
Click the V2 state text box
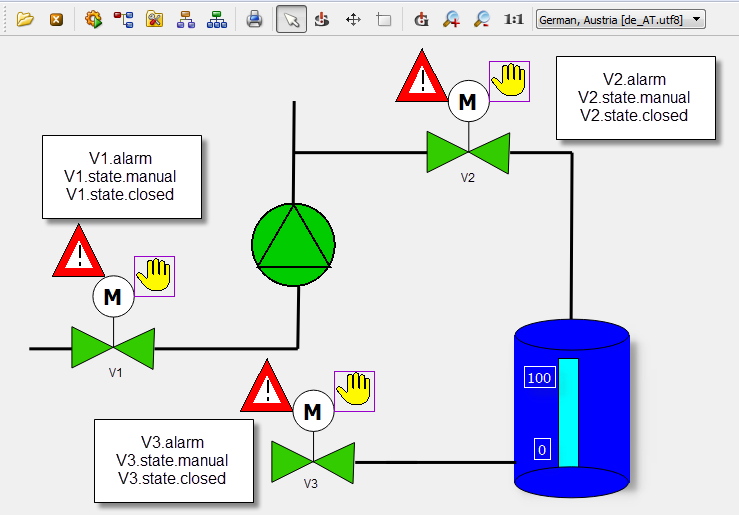click(x=635, y=97)
